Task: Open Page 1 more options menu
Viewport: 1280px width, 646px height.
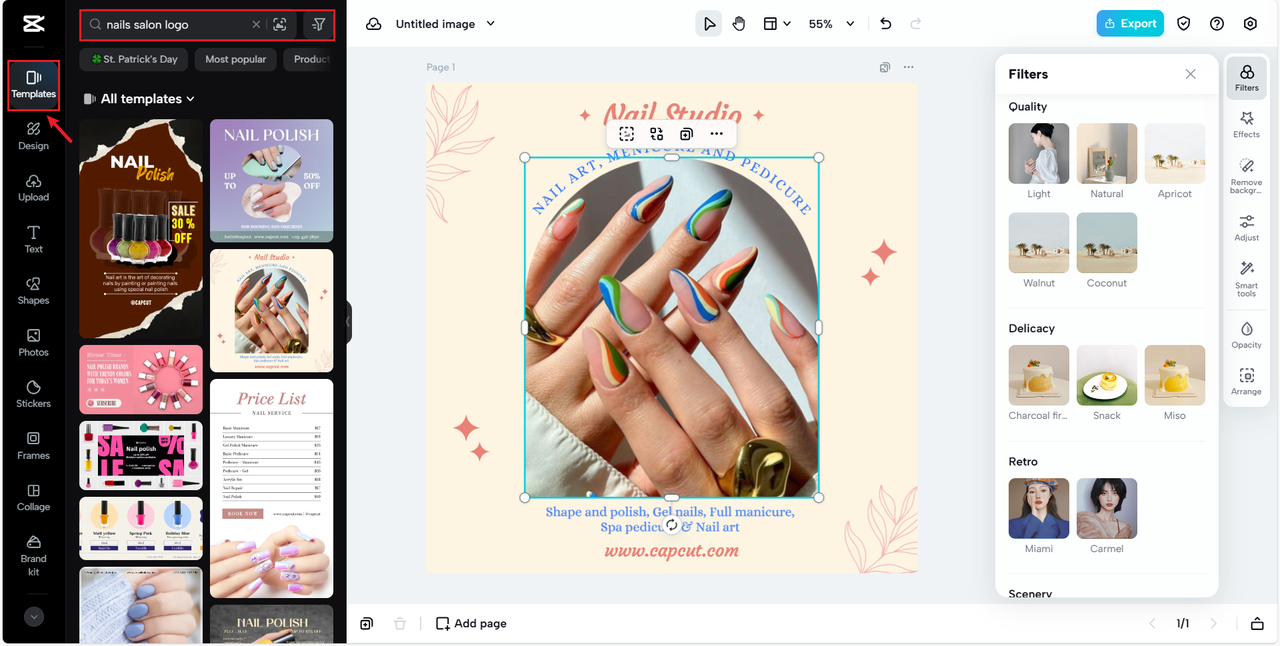Action: (x=908, y=68)
